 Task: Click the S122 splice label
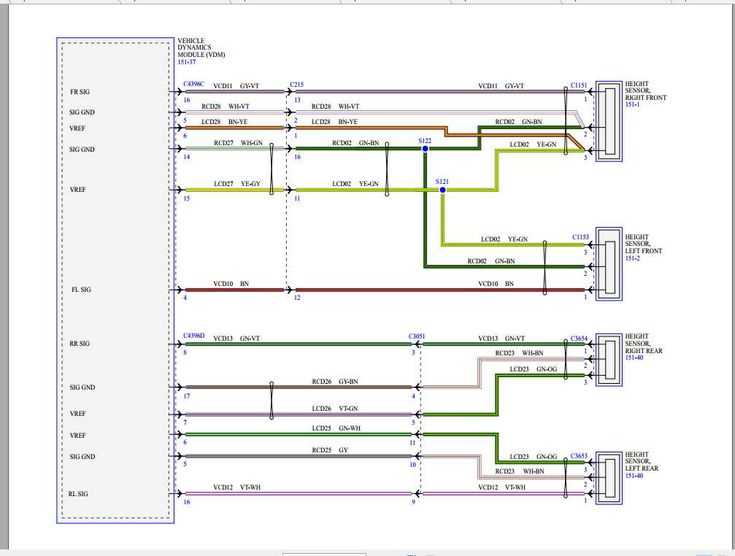pyautogui.click(x=425, y=141)
